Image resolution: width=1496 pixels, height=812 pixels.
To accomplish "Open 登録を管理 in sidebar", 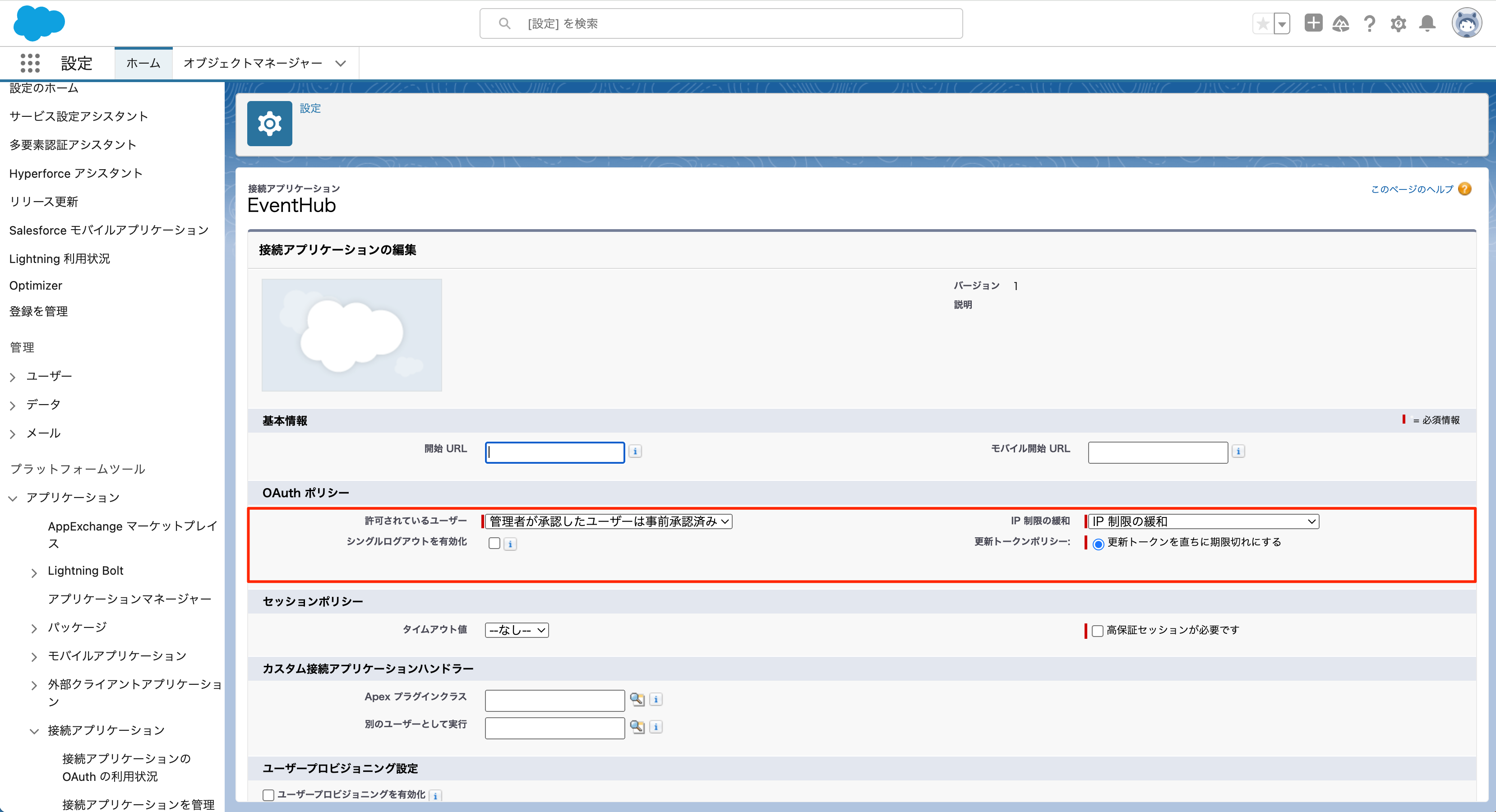I will [38, 311].
